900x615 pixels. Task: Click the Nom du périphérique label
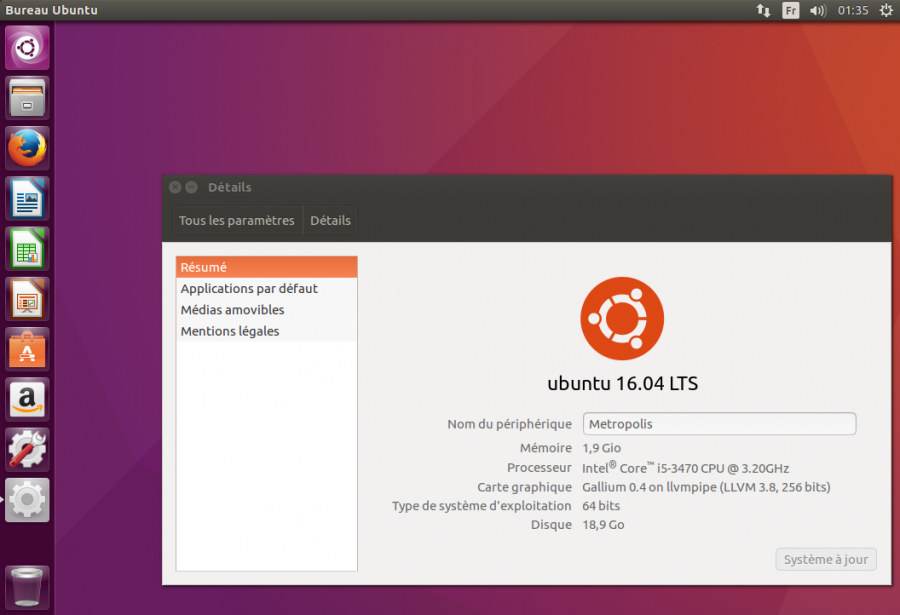tap(510, 424)
